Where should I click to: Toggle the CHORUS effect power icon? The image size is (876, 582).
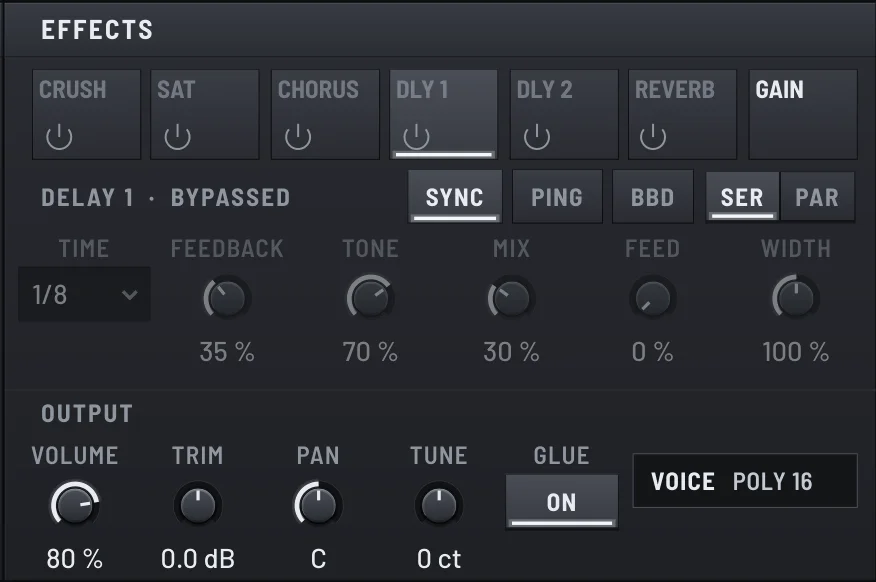tap(298, 137)
